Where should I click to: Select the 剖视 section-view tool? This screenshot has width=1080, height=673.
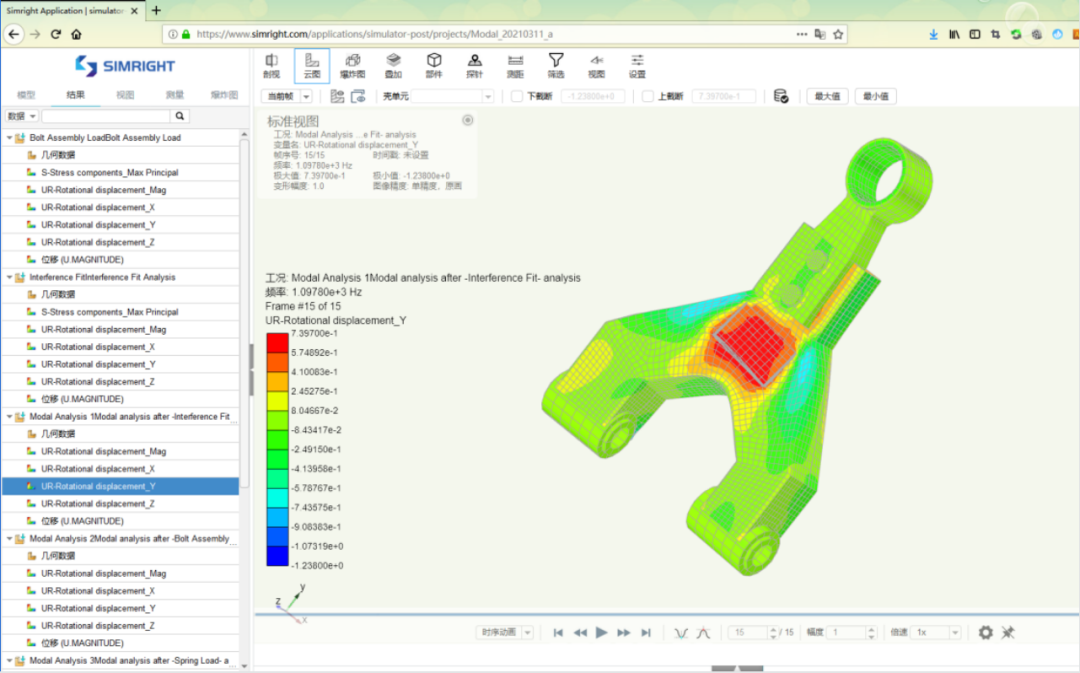click(x=271, y=66)
